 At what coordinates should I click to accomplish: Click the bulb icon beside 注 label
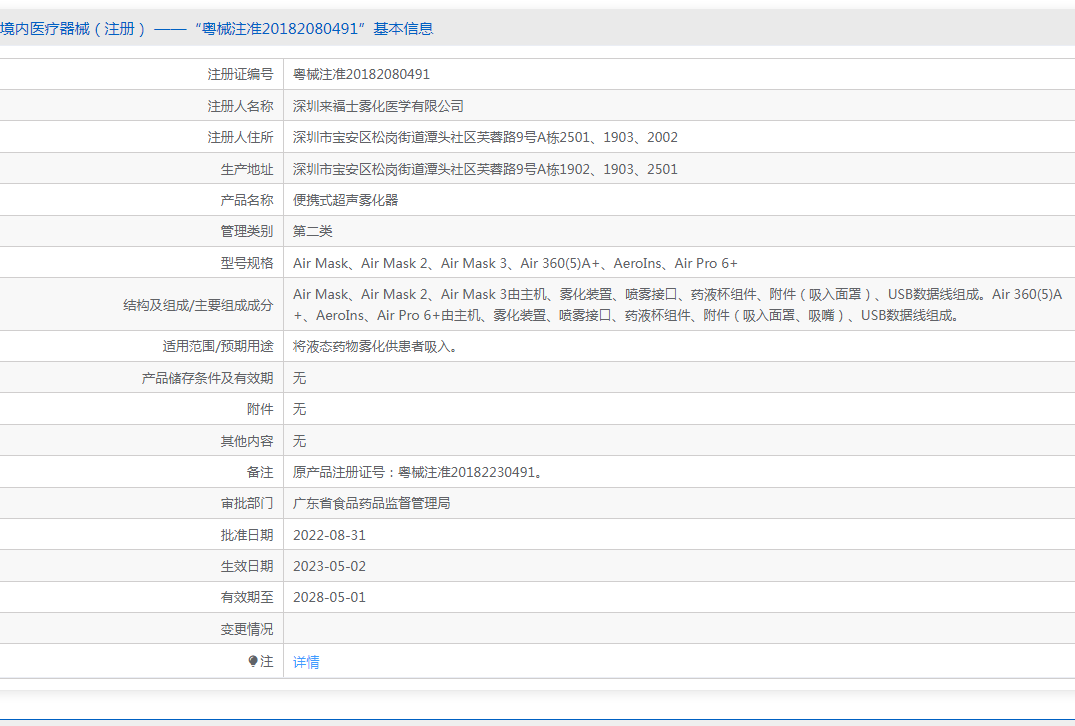253,661
